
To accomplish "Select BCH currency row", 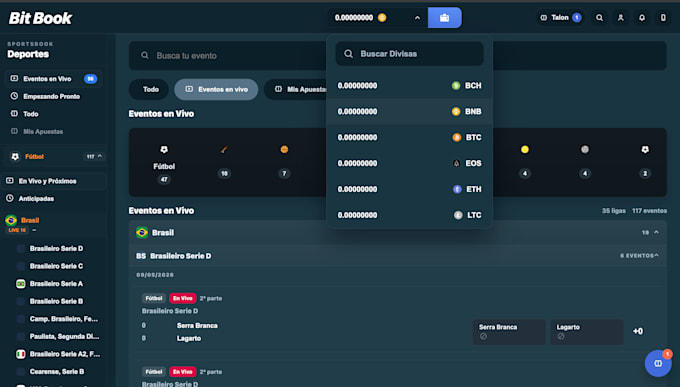I will [409, 85].
